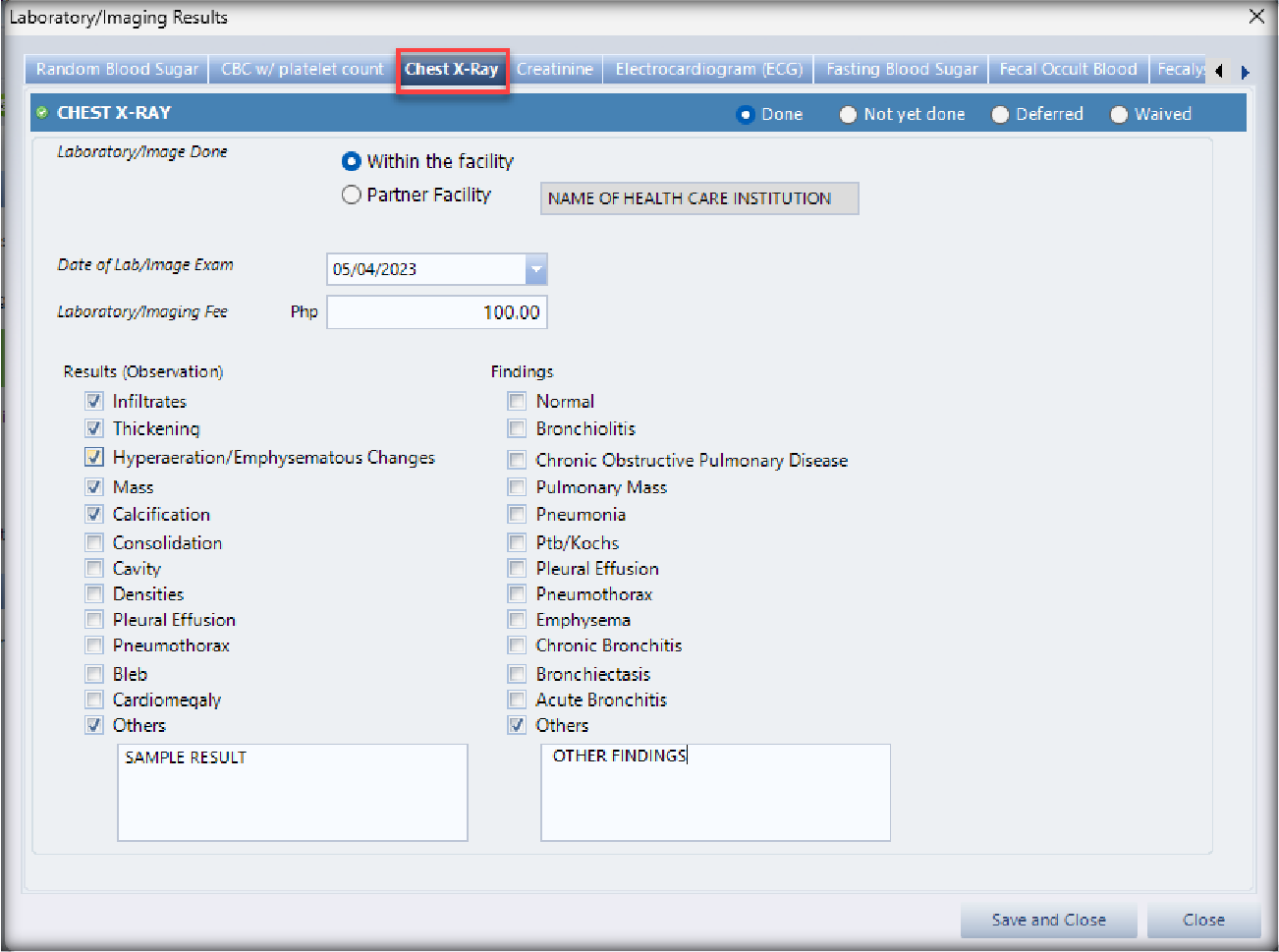Viewport: 1279px width, 952px height.
Task: Check the Pneumonia finding
Action: point(517,514)
